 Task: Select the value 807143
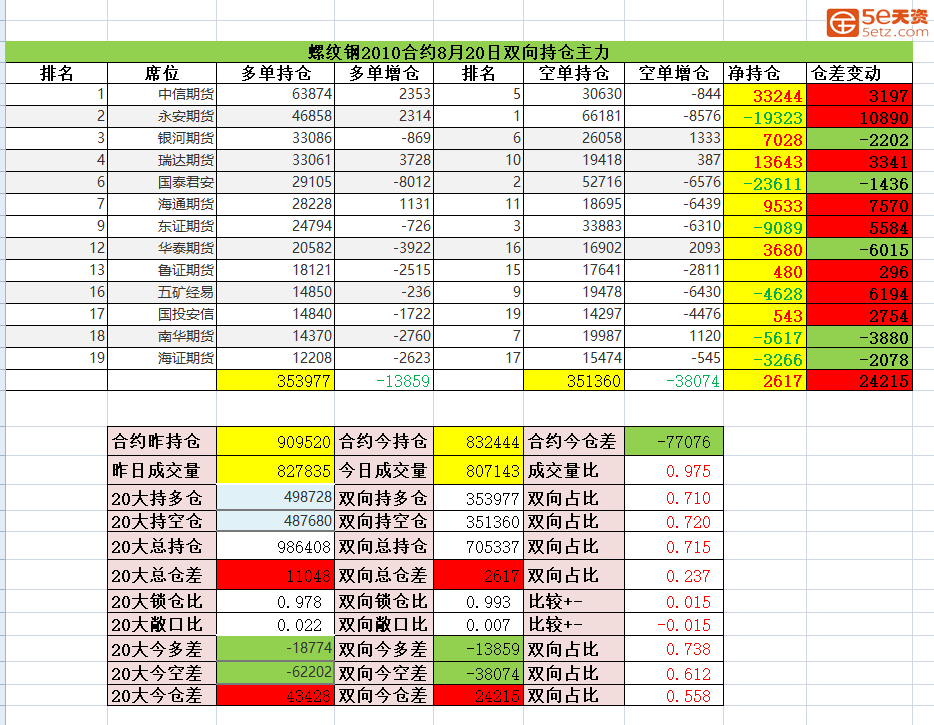click(x=478, y=471)
